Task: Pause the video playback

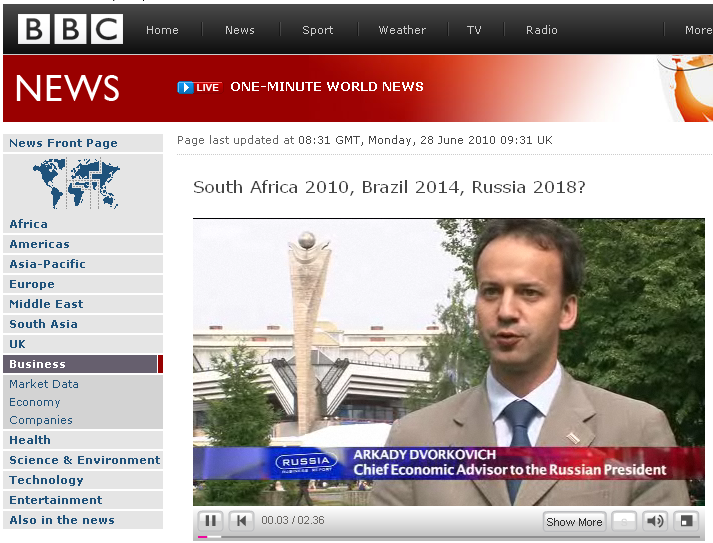Action: [x=211, y=521]
